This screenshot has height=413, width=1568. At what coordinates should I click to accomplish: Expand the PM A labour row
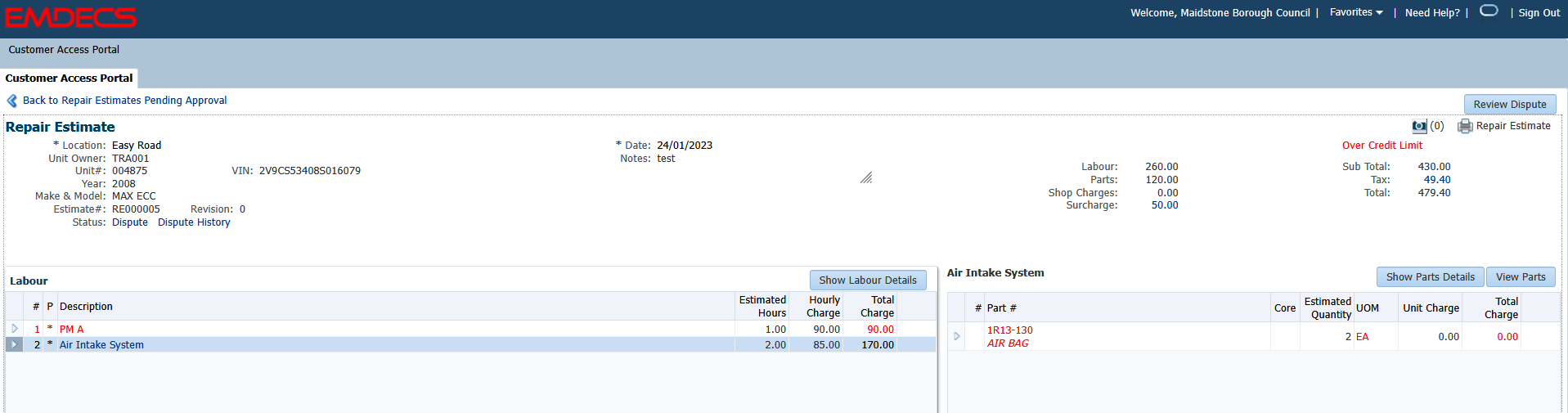tap(15, 329)
